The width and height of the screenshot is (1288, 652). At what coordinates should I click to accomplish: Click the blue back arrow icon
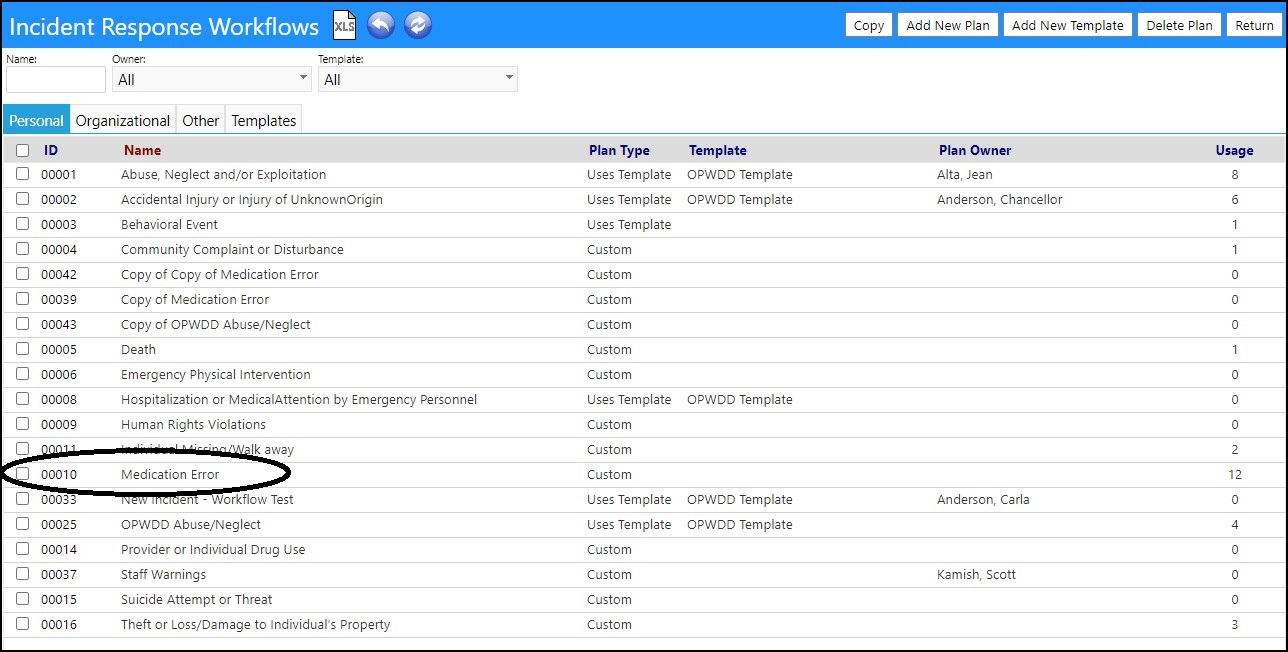381,25
